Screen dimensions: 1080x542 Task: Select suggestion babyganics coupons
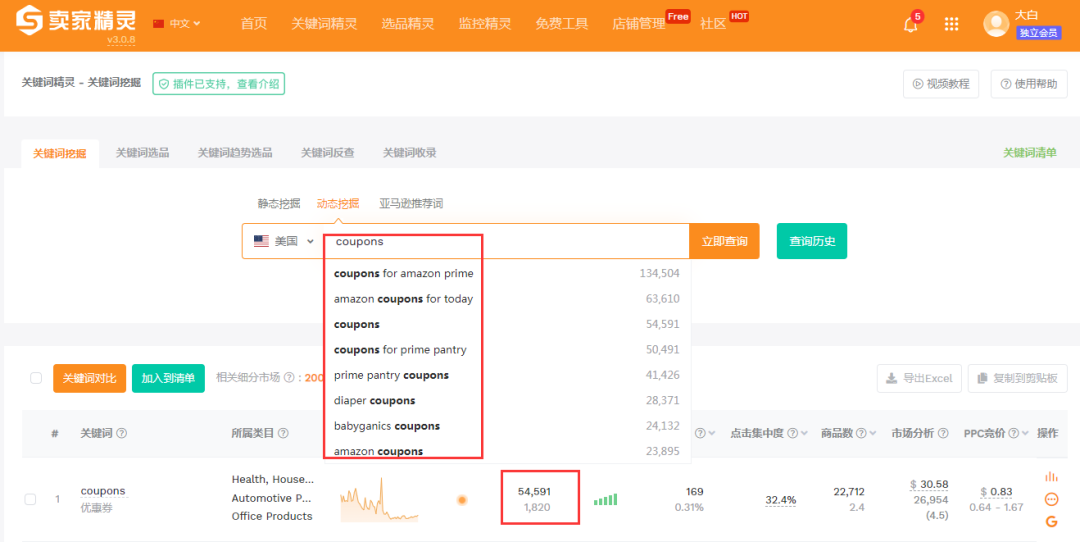point(507,426)
